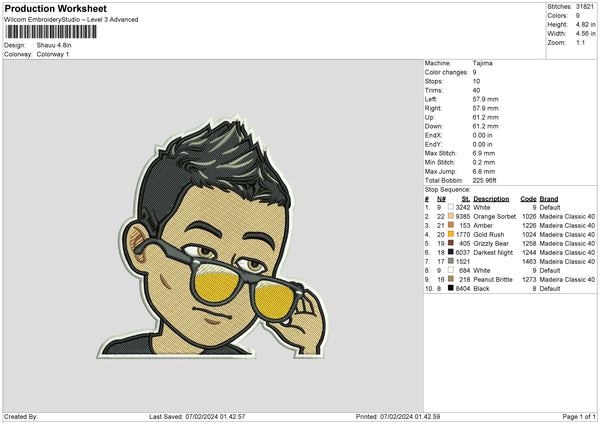Click the Right label in machine stats
600x424 pixels.
[x=433, y=108]
